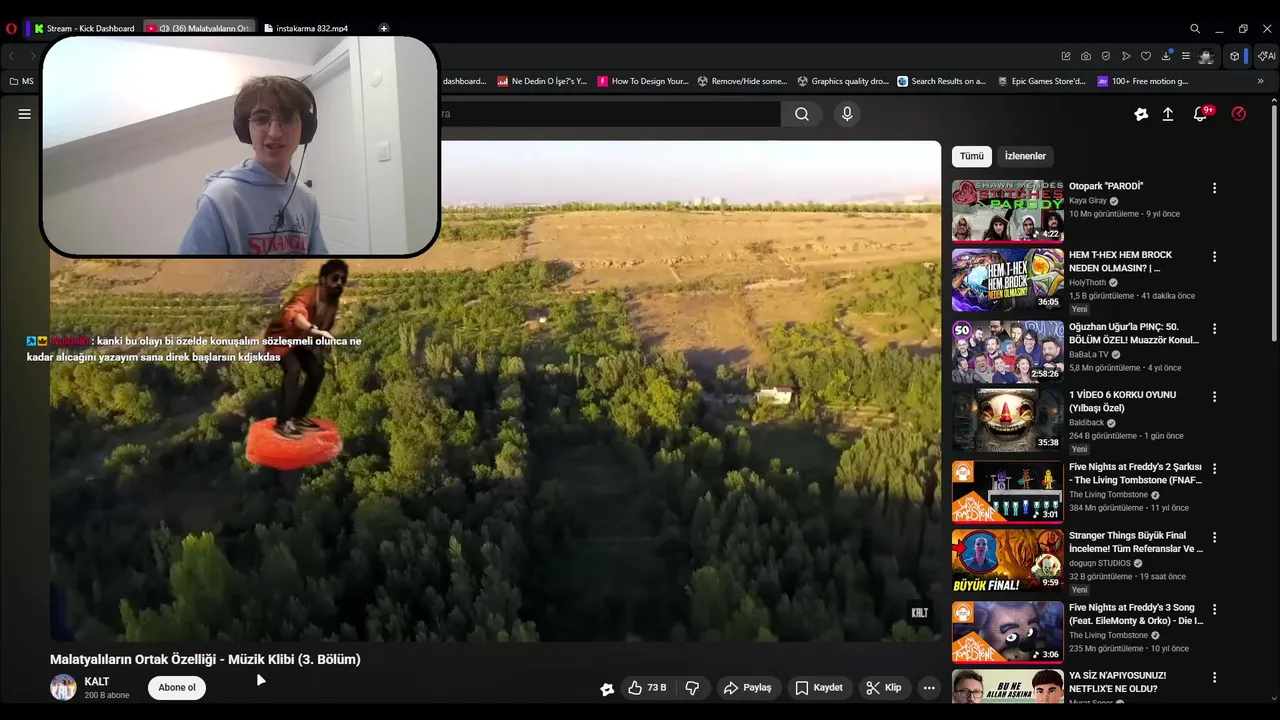
Task: Open the Ne Dedin O İşe bookmark
Action: pos(542,81)
